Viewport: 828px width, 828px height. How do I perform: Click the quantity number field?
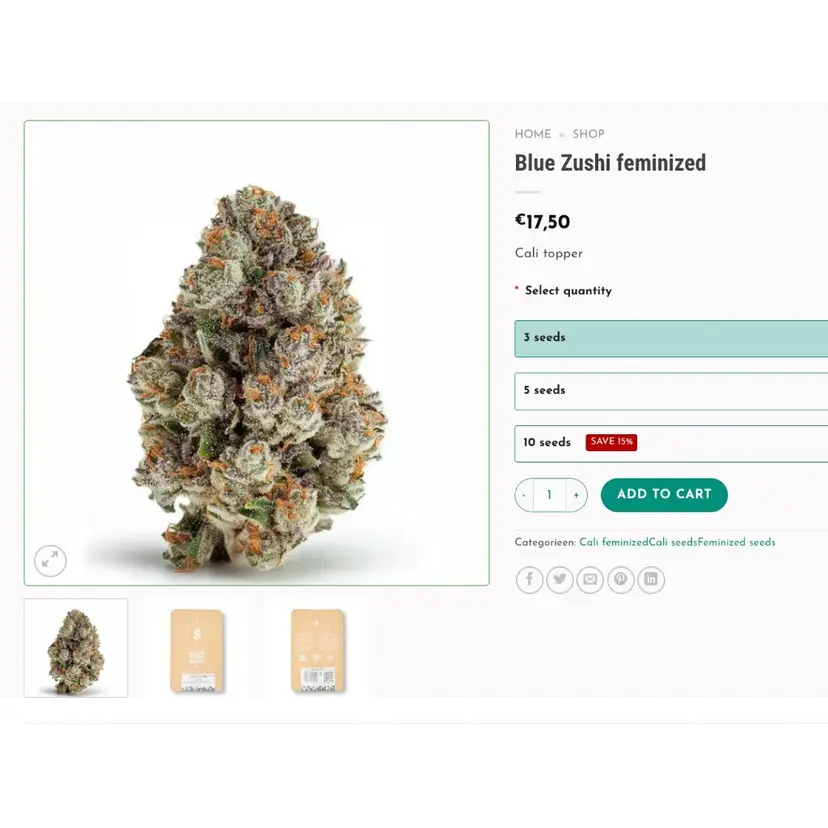pyautogui.click(x=550, y=495)
